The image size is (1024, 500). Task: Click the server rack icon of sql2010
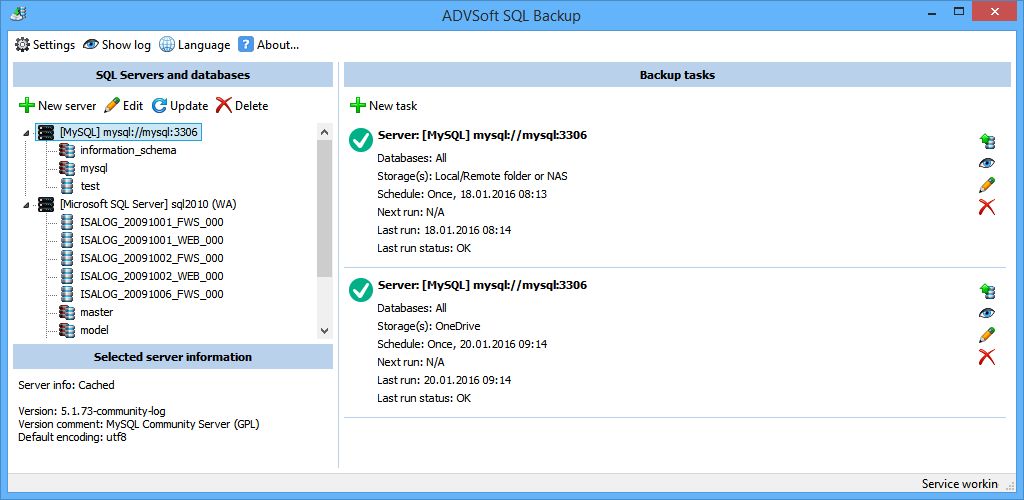point(46,204)
